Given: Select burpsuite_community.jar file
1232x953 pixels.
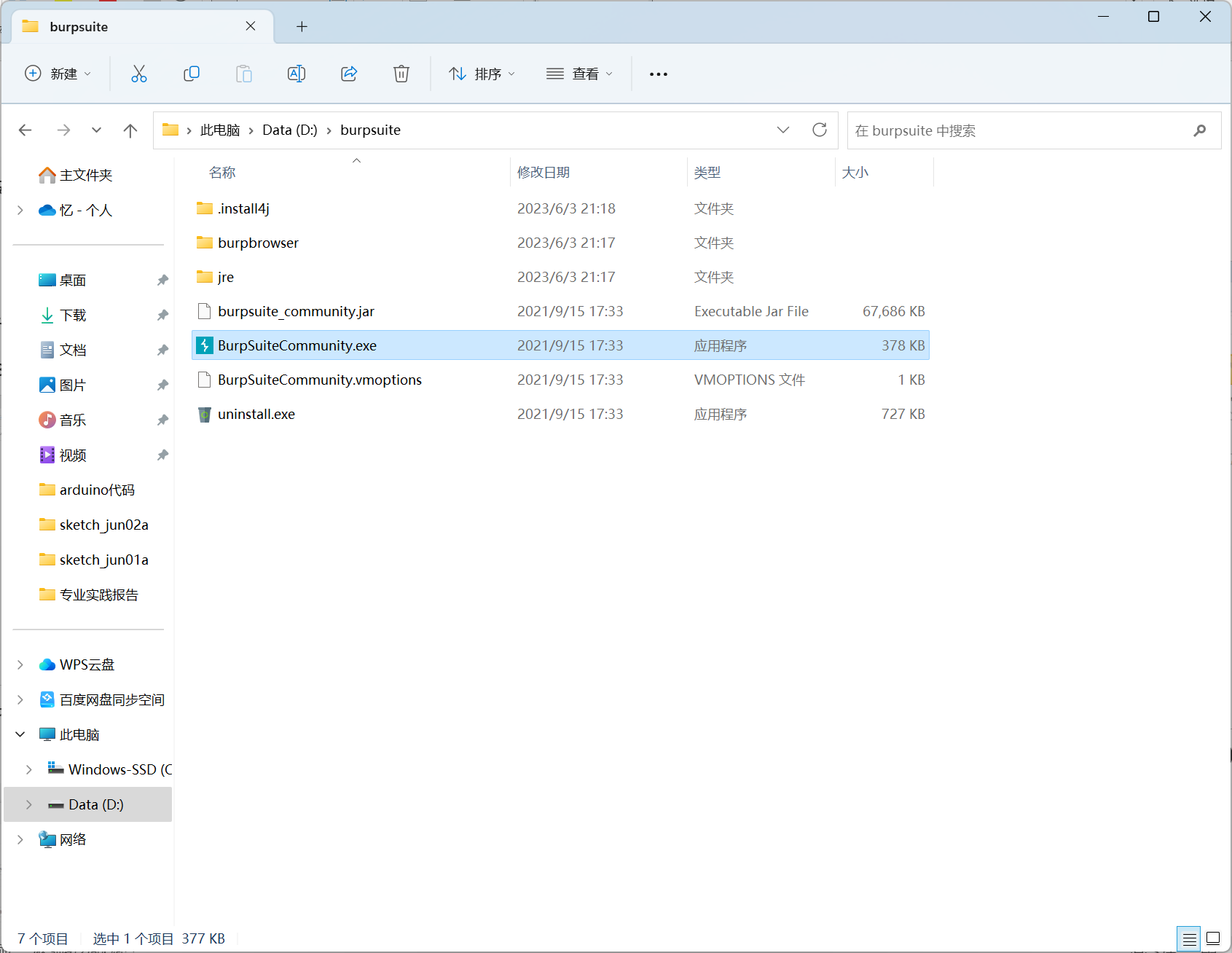Looking at the screenshot, I should click(560, 311).
